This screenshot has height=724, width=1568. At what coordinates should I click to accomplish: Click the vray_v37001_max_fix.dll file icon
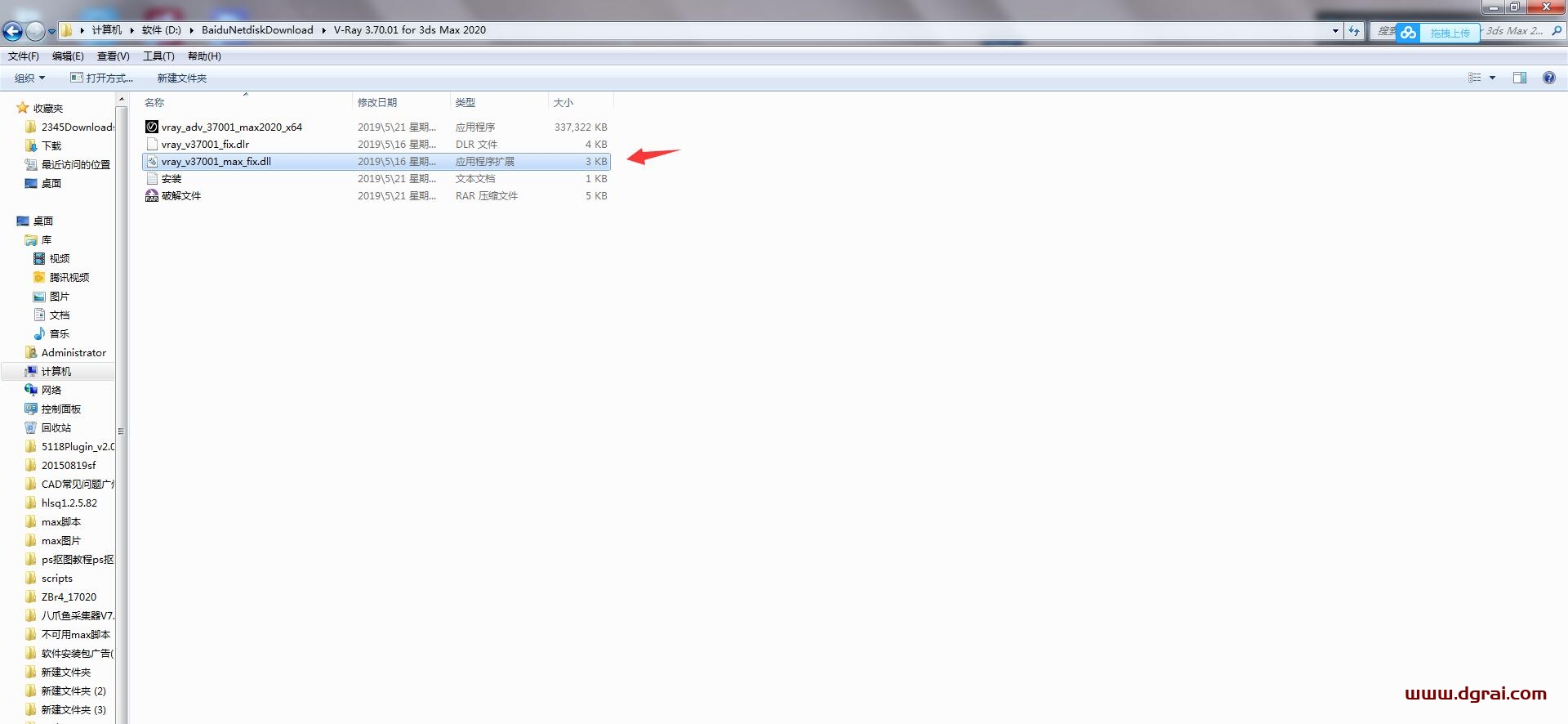click(x=152, y=161)
